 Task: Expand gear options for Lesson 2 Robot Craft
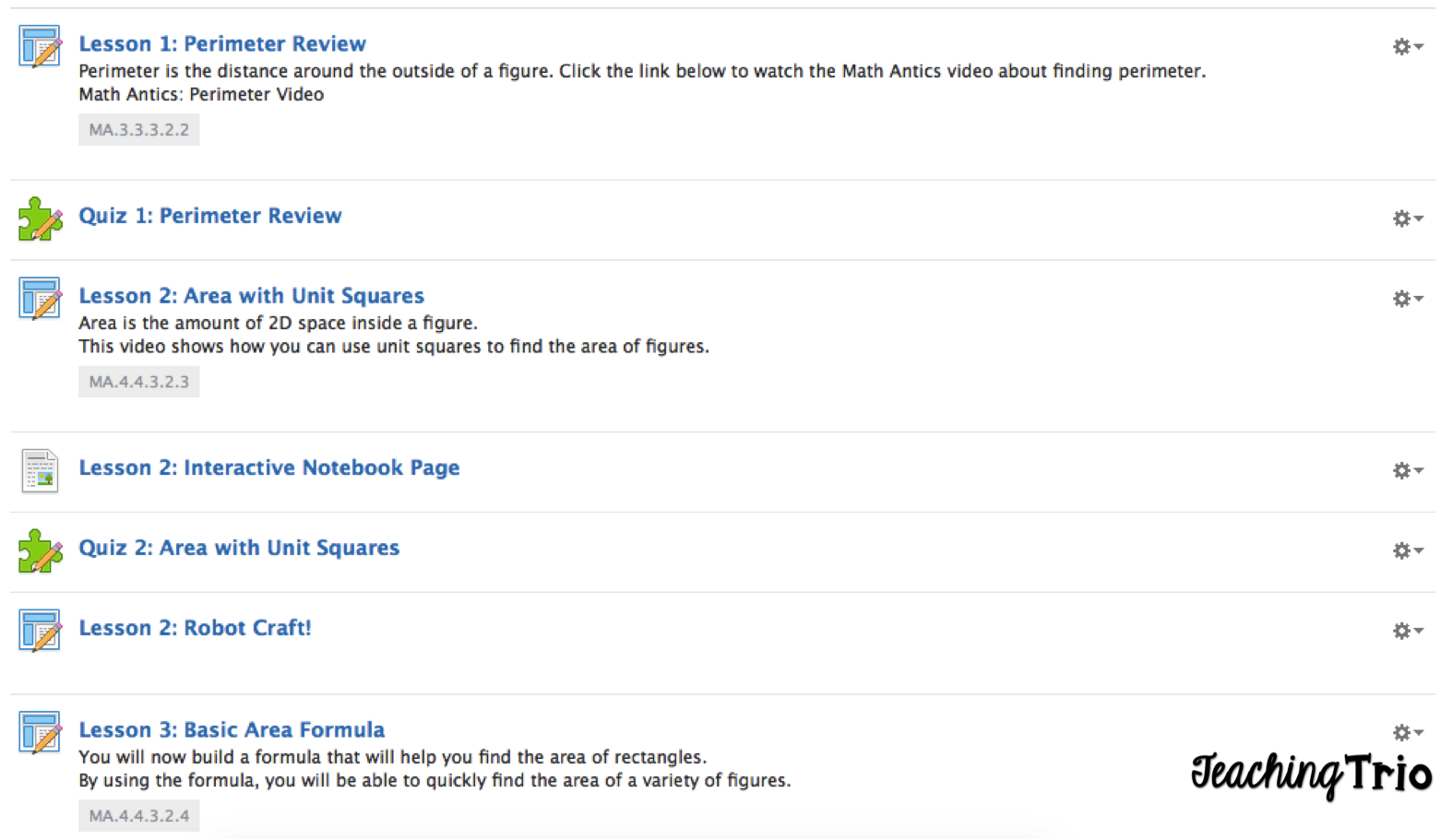point(1407,631)
